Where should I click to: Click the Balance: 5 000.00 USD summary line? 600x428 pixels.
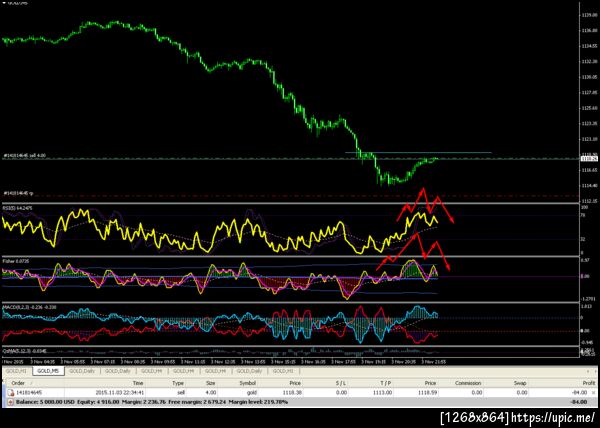tap(152, 402)
